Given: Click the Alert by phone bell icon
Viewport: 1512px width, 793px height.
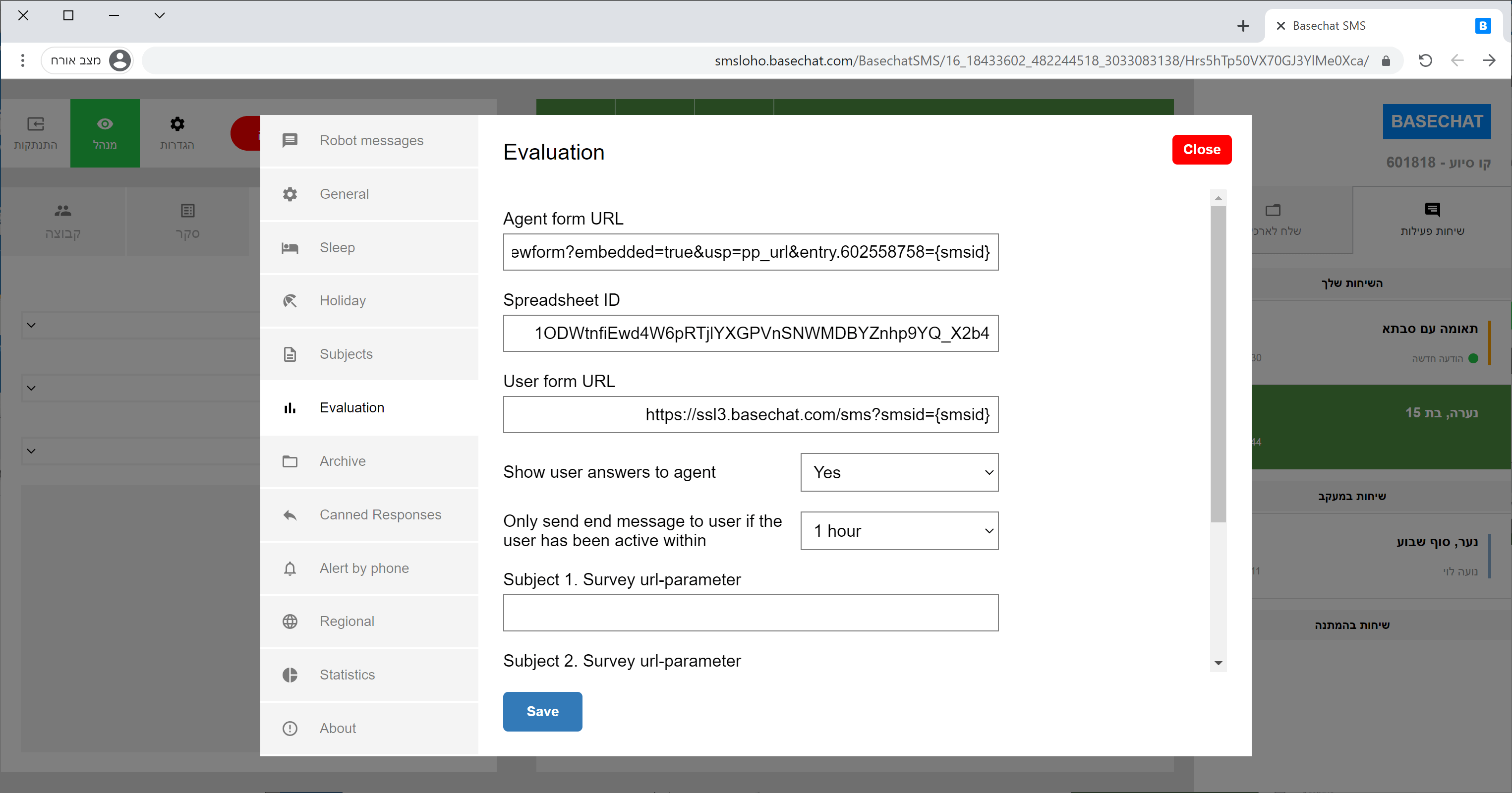Looking at the screenshot, I should tap(290, 568).
